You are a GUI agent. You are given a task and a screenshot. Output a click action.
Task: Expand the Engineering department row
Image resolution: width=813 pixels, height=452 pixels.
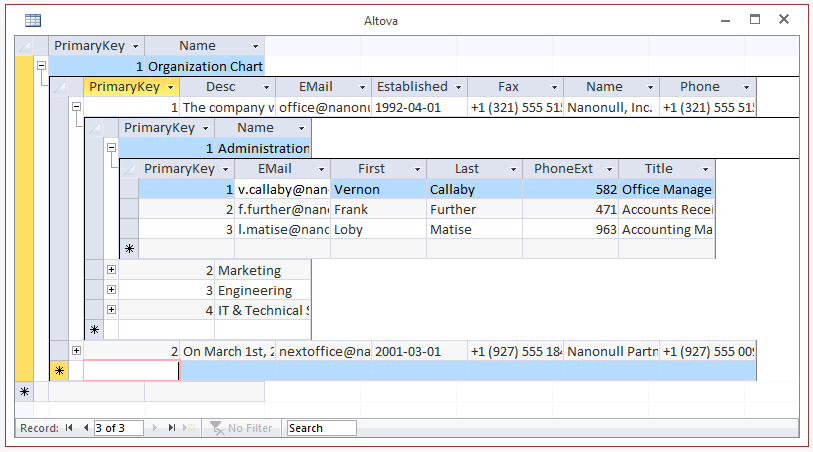(111, 290)
